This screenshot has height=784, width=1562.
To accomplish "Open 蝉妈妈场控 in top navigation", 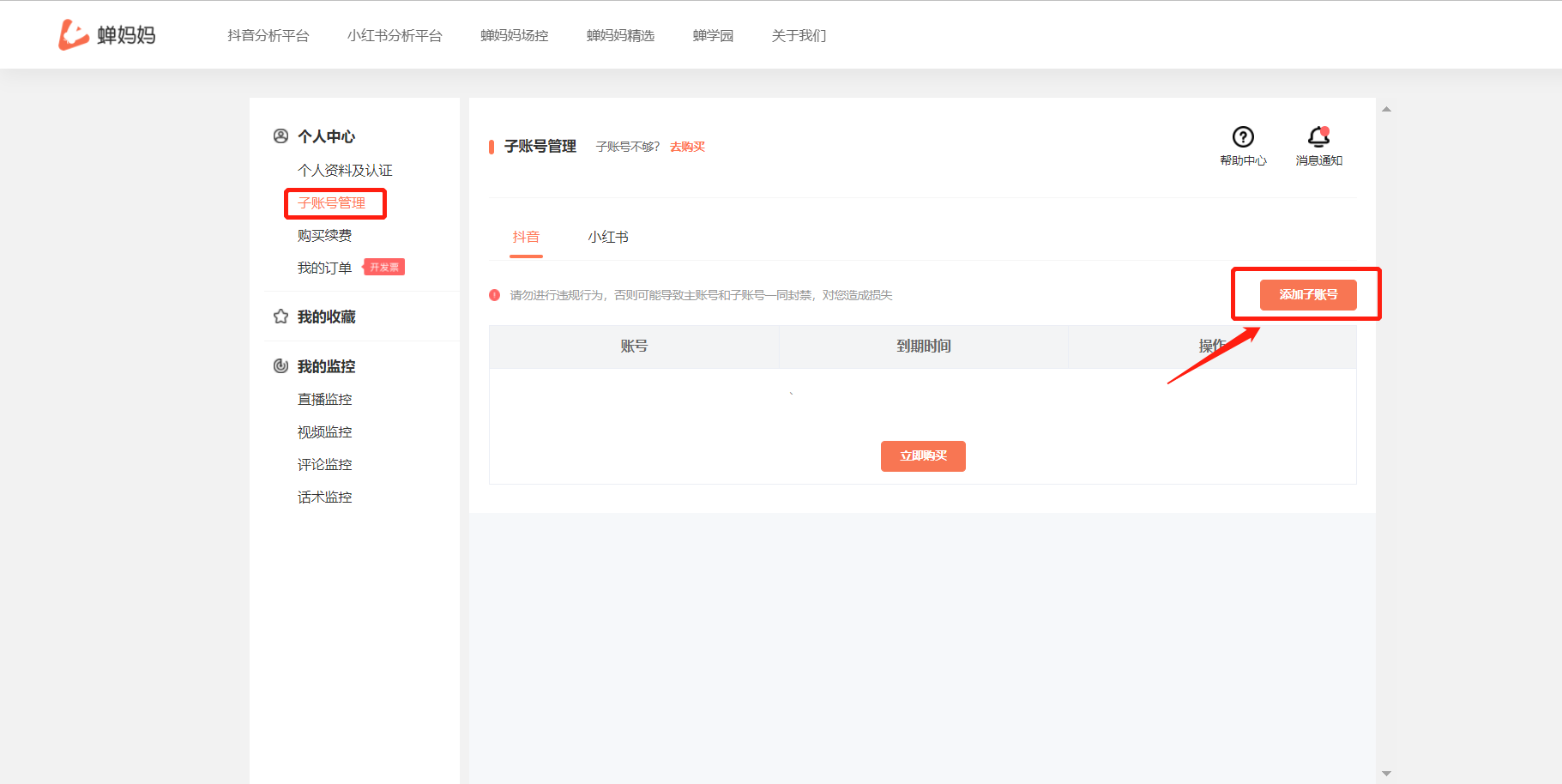I will 515,35.
